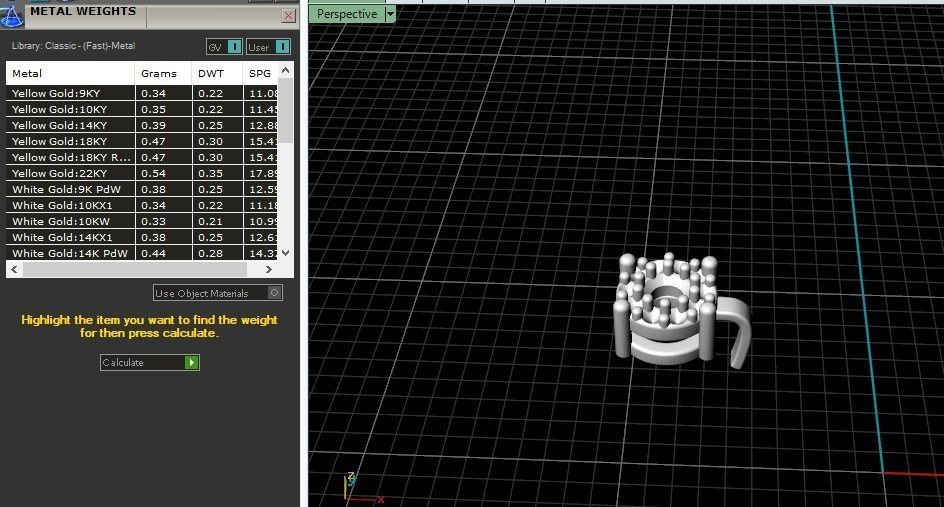Select the Yellow Gold:9KY row

tap(142, 93)
